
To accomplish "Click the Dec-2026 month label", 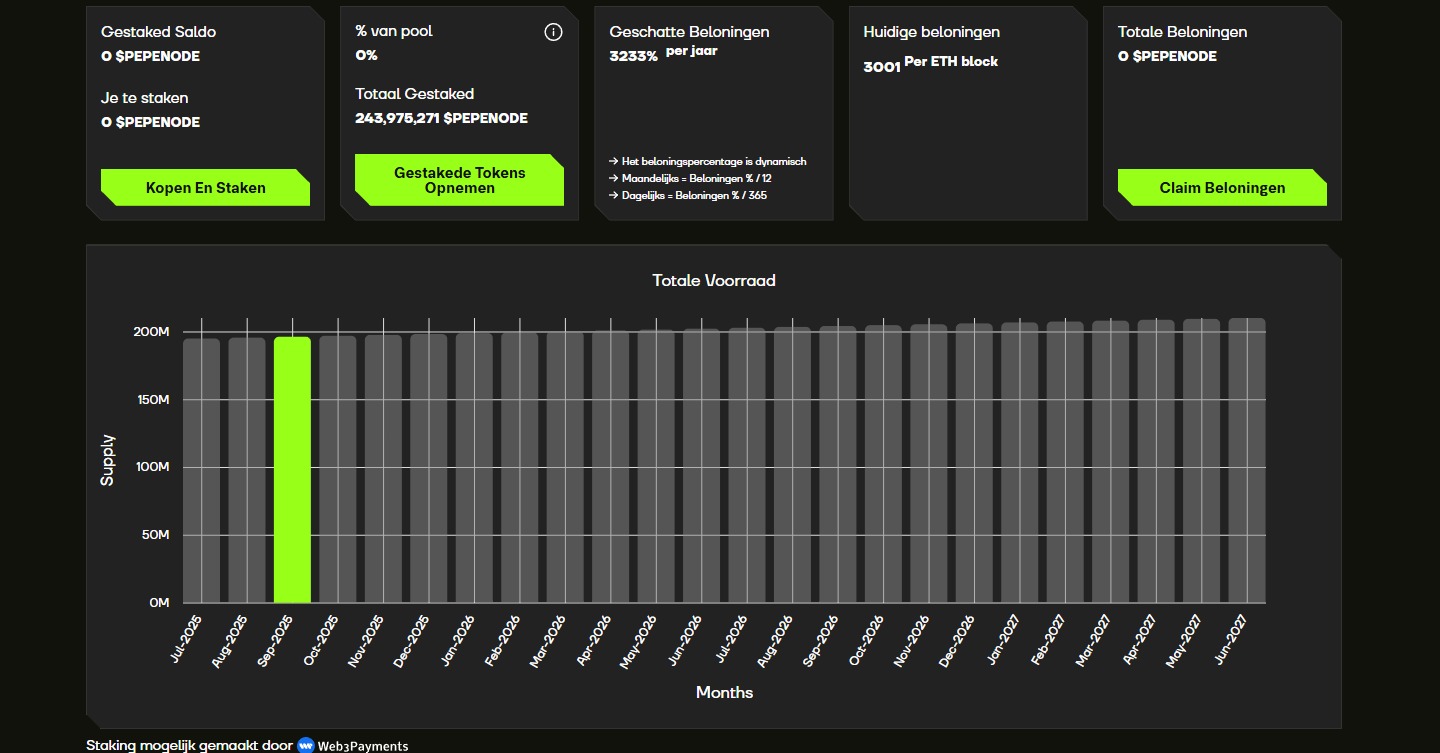I will coord(959,641).
